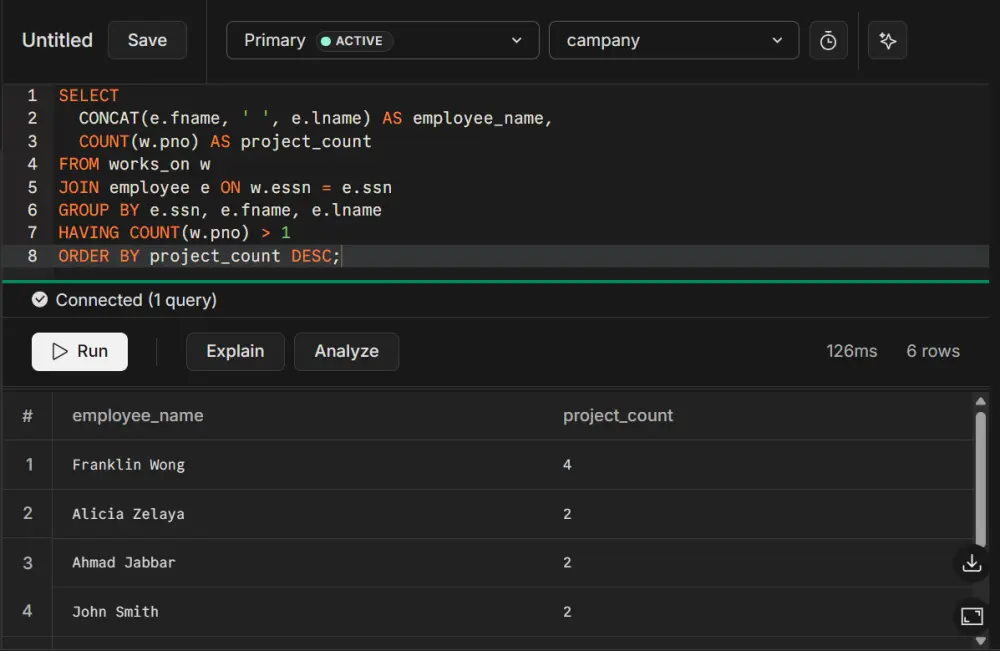This screenshot has height=651, width=1000.
Task: Click Explain to view query plan
Action: [235, 351]
